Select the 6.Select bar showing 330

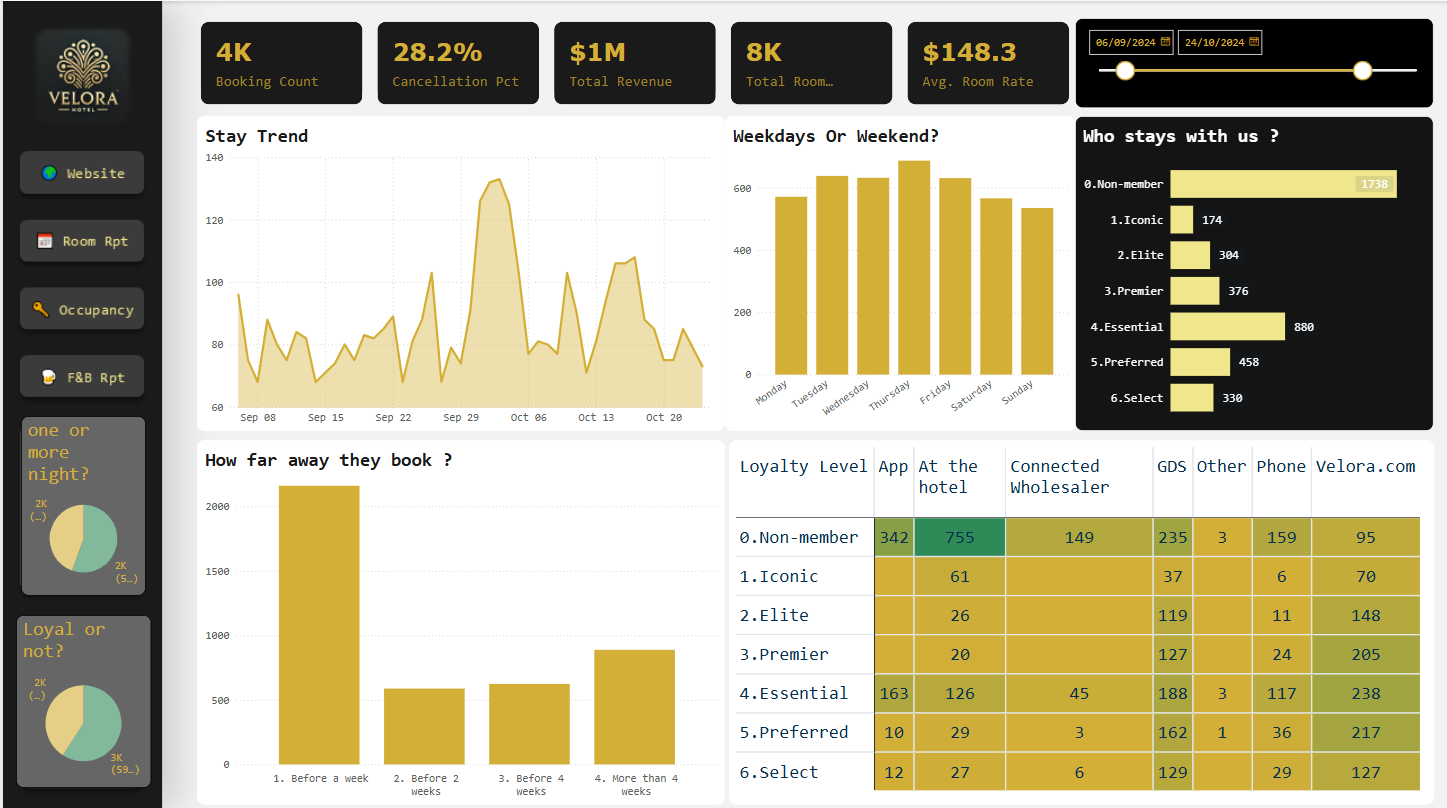(1192, 398)
